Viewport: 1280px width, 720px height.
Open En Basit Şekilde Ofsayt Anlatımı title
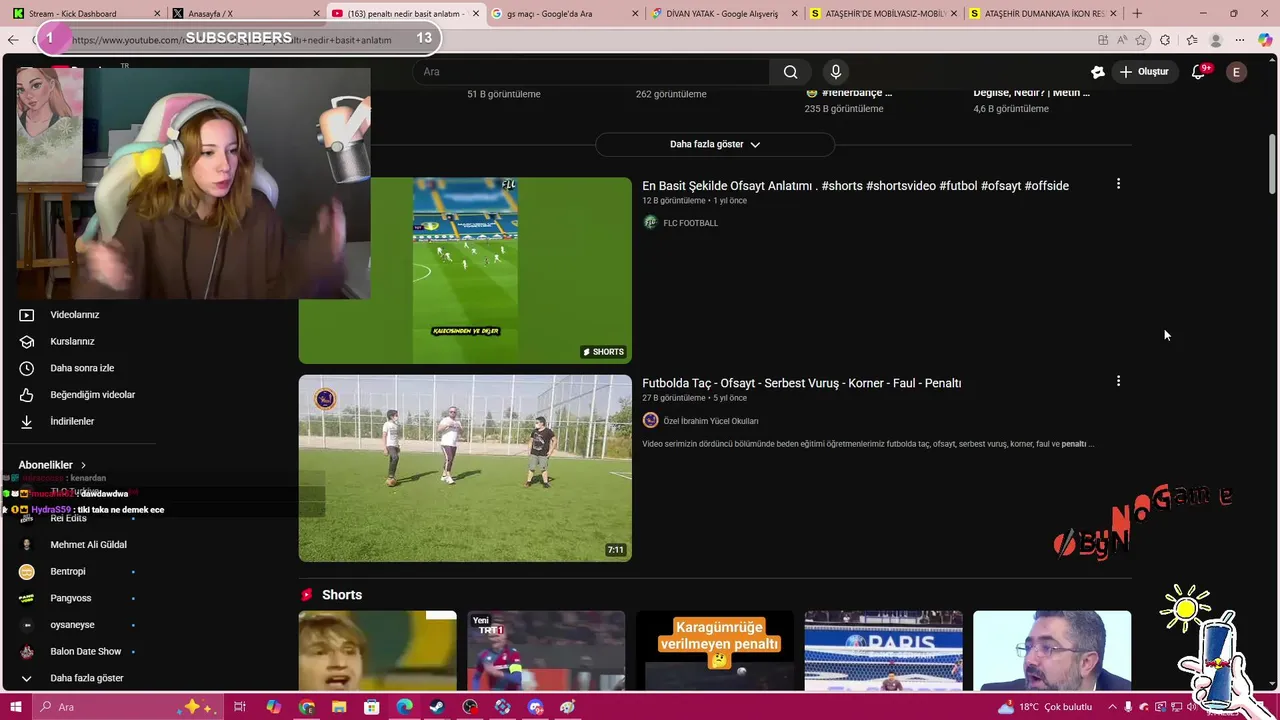click(x=855, y=186)
